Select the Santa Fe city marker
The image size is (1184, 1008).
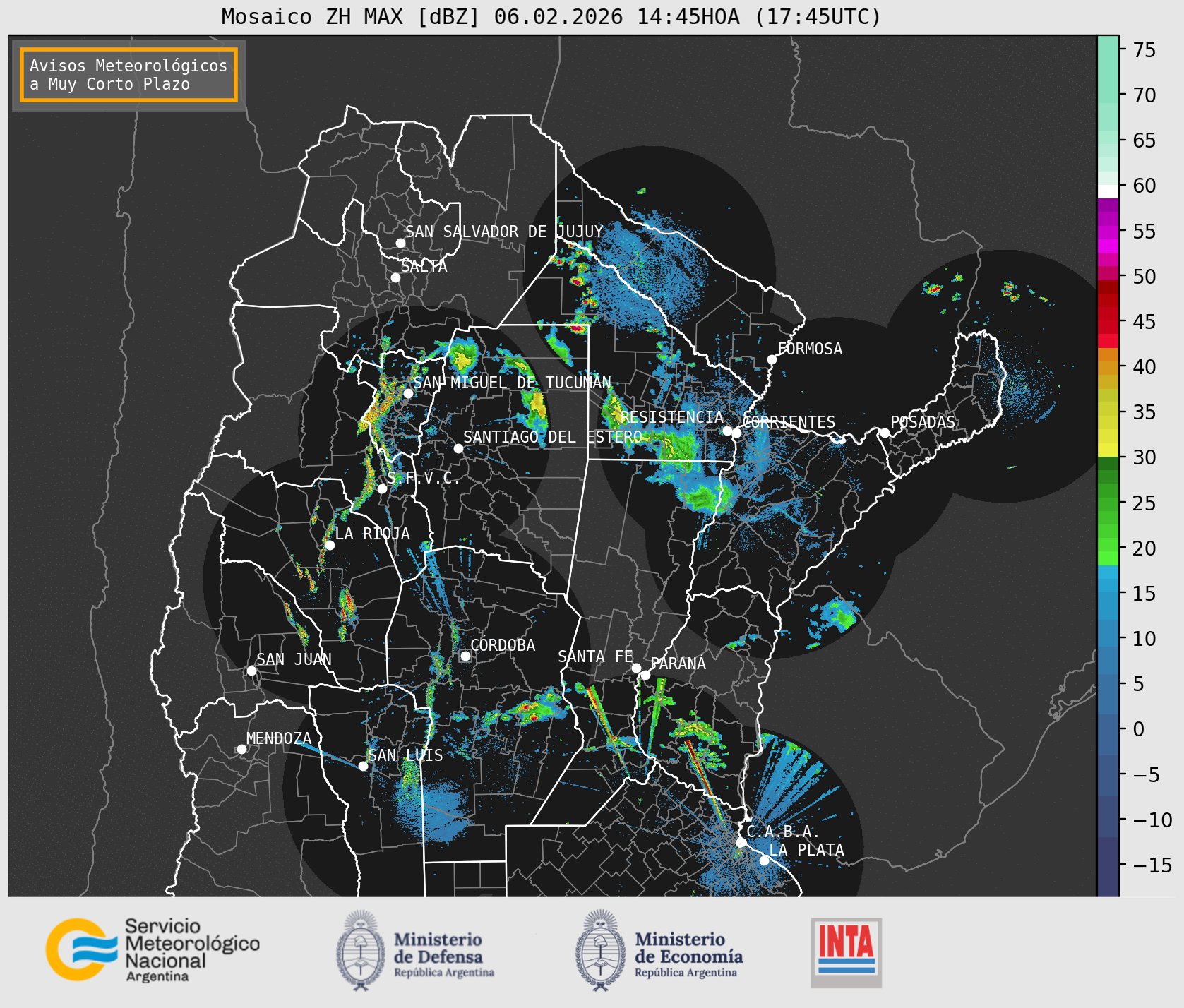pyautogui.click(x=636, y=668)
